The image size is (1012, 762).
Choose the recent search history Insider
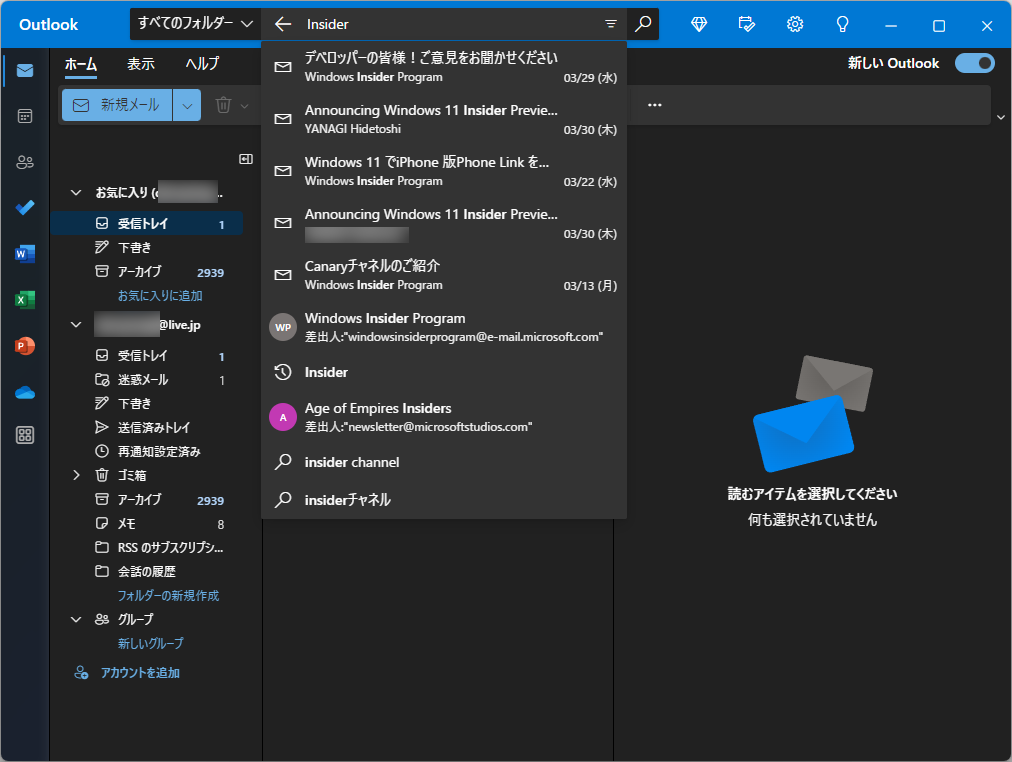point(444,372)
